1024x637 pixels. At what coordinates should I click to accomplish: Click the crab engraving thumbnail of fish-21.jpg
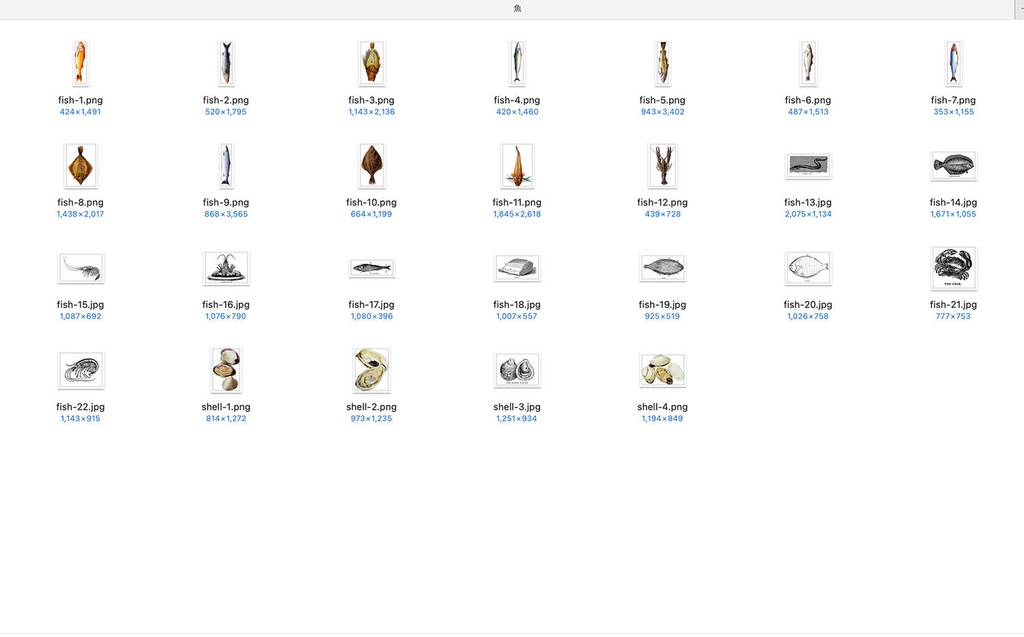click(x=953, y=268)
